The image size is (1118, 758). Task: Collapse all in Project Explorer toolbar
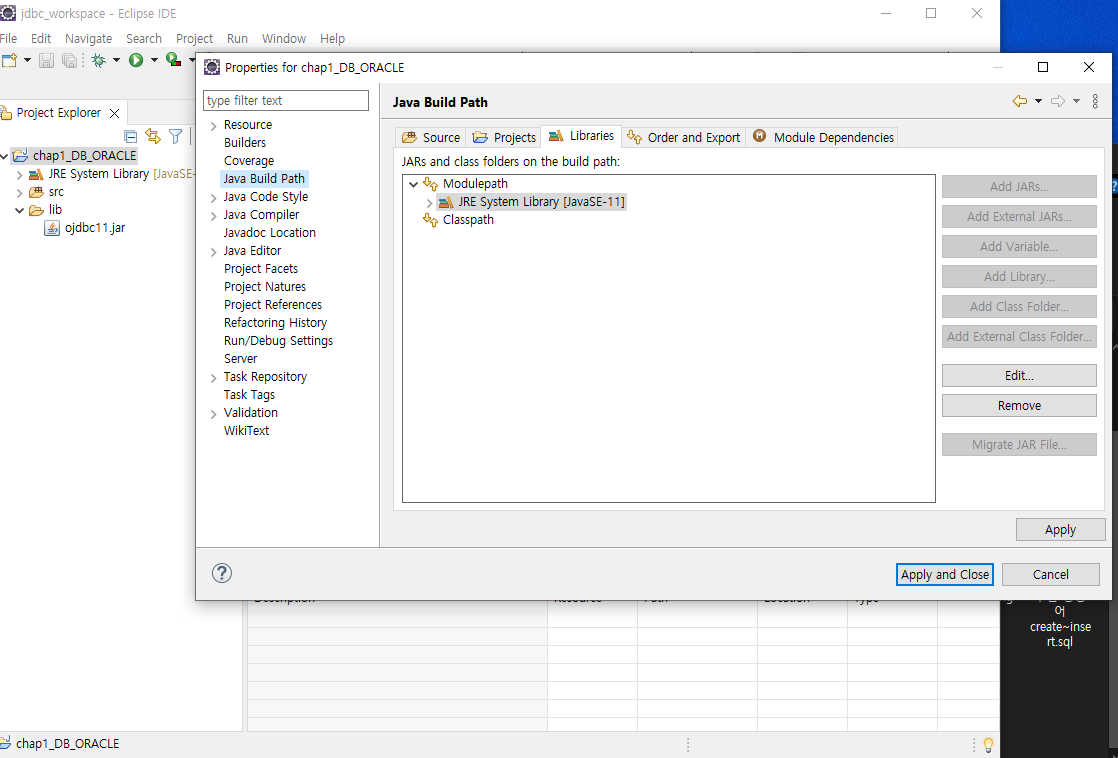click(130, 136)
